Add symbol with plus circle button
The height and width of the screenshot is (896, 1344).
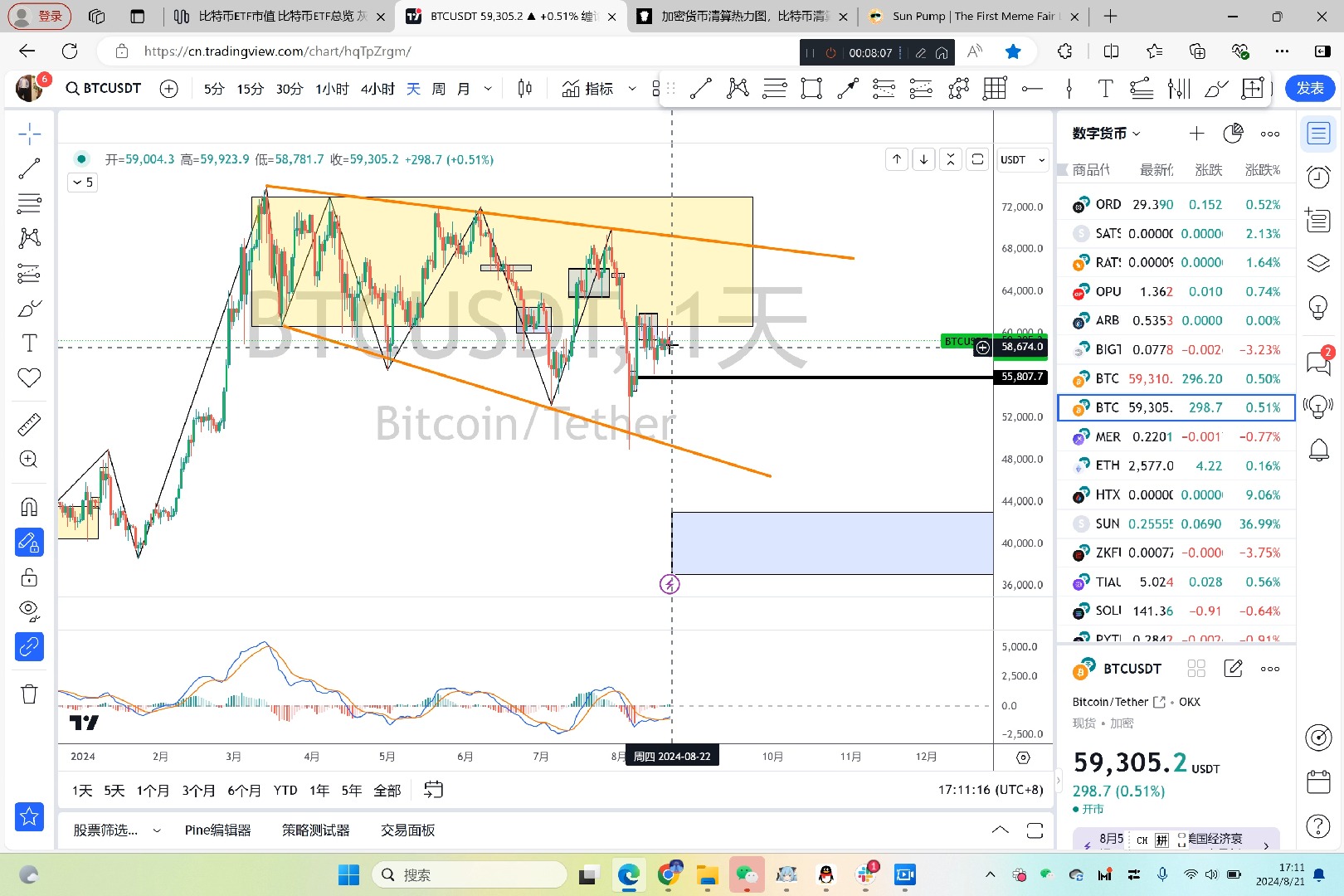tap(168, 88)
